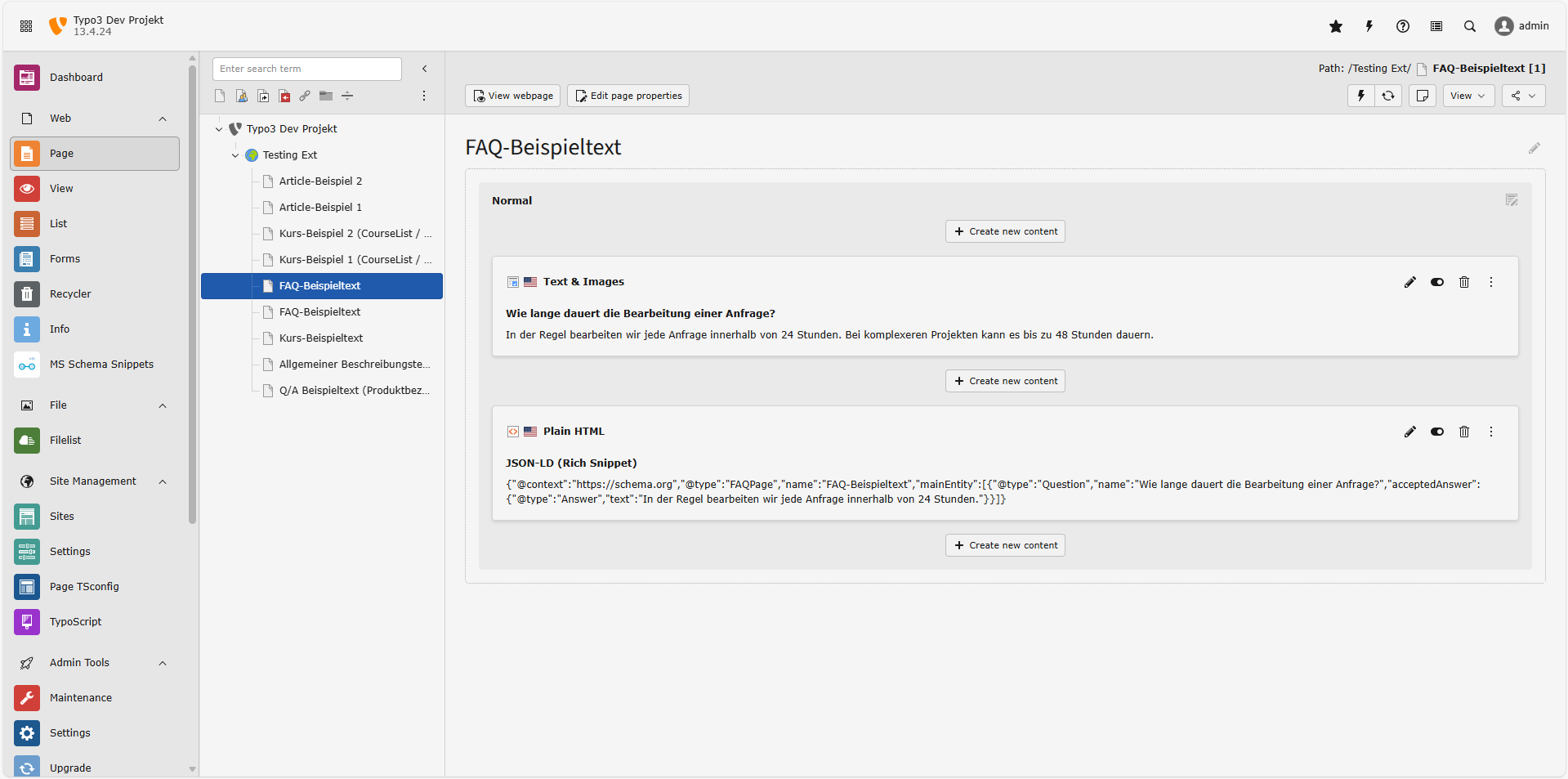Delete the Plain HTML content element
This screenshot has width=1568, height=779.
pos(1463,432)
